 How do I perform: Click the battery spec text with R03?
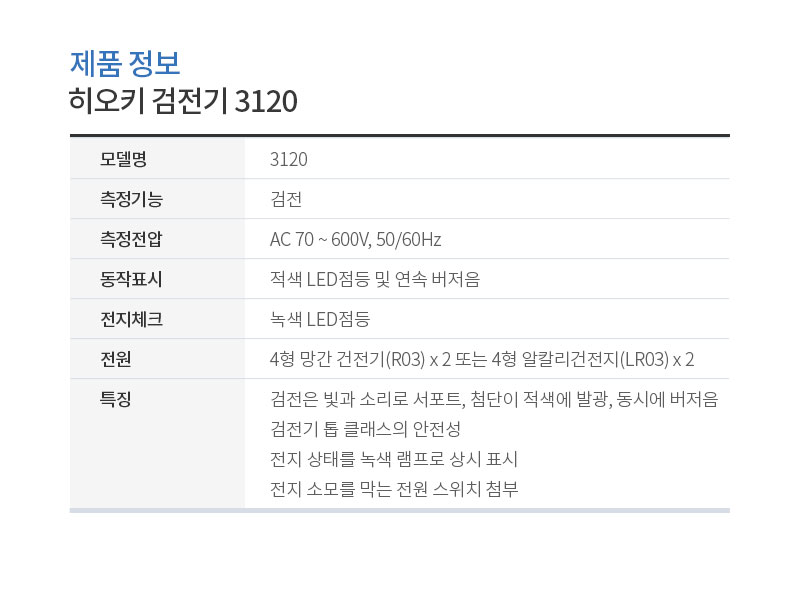(x=360, y=359)
